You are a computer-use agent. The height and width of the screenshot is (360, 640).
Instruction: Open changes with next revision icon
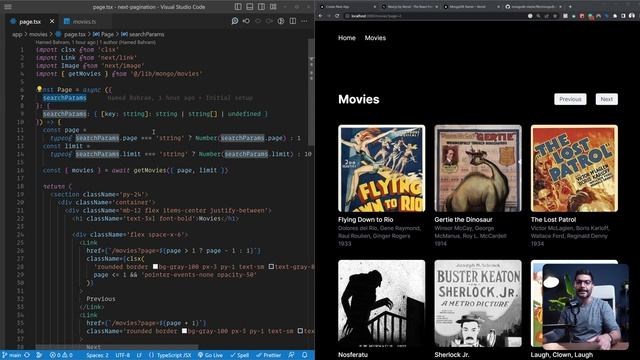pos(269,21)
